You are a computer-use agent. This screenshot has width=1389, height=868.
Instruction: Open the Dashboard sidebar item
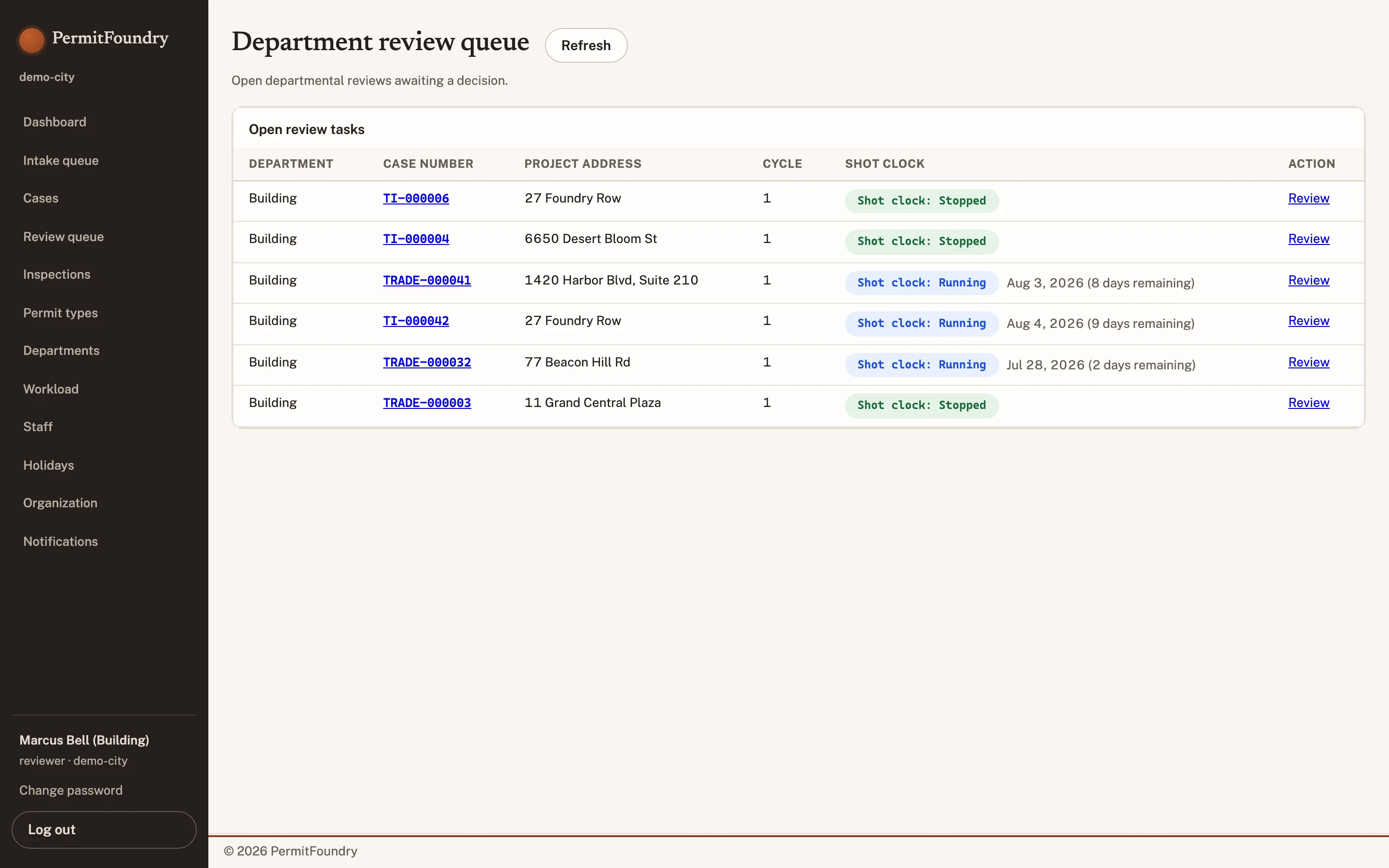(54, 122)
